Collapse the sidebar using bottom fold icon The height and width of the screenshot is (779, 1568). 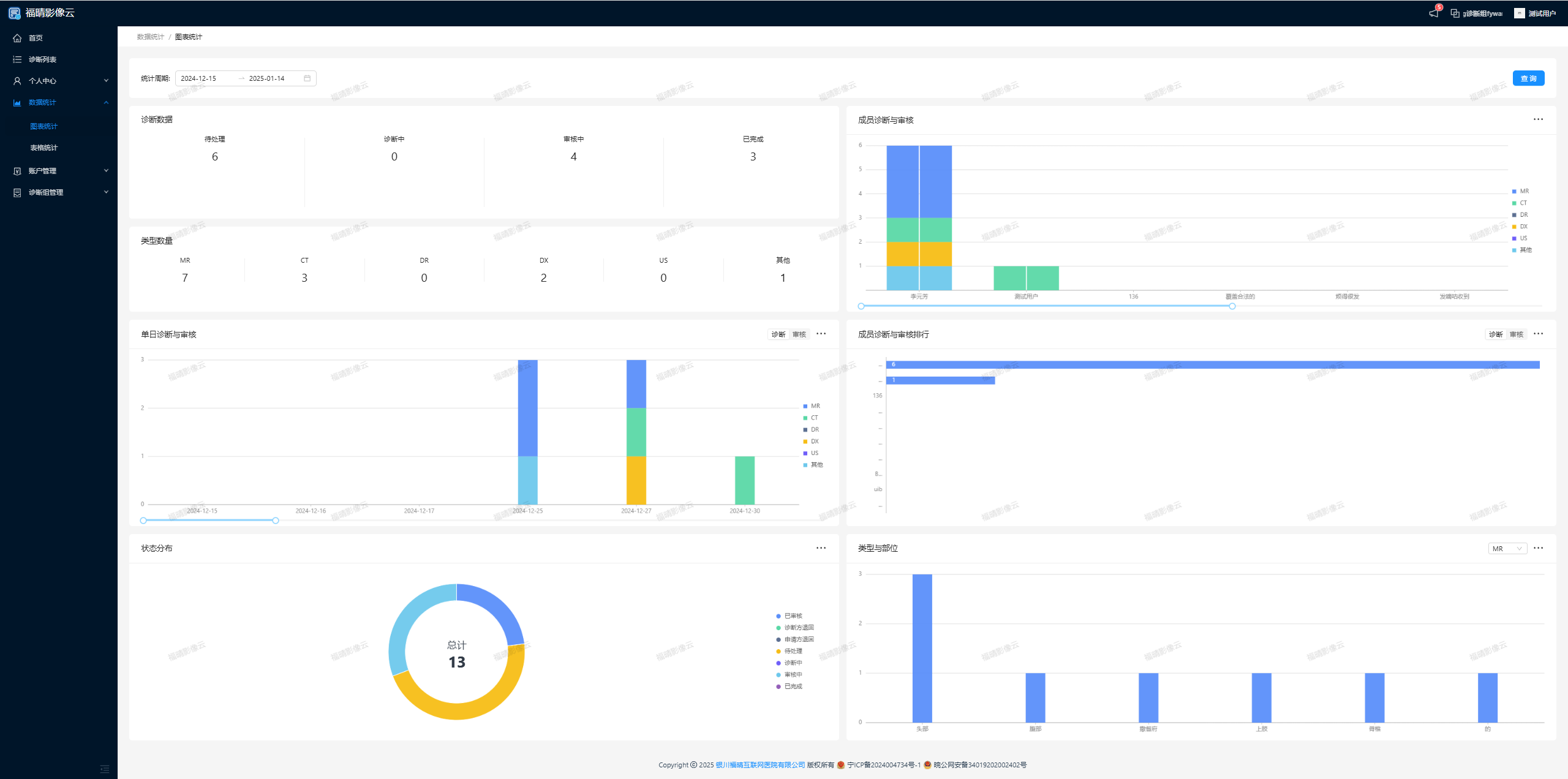click(x=105, y=769)
